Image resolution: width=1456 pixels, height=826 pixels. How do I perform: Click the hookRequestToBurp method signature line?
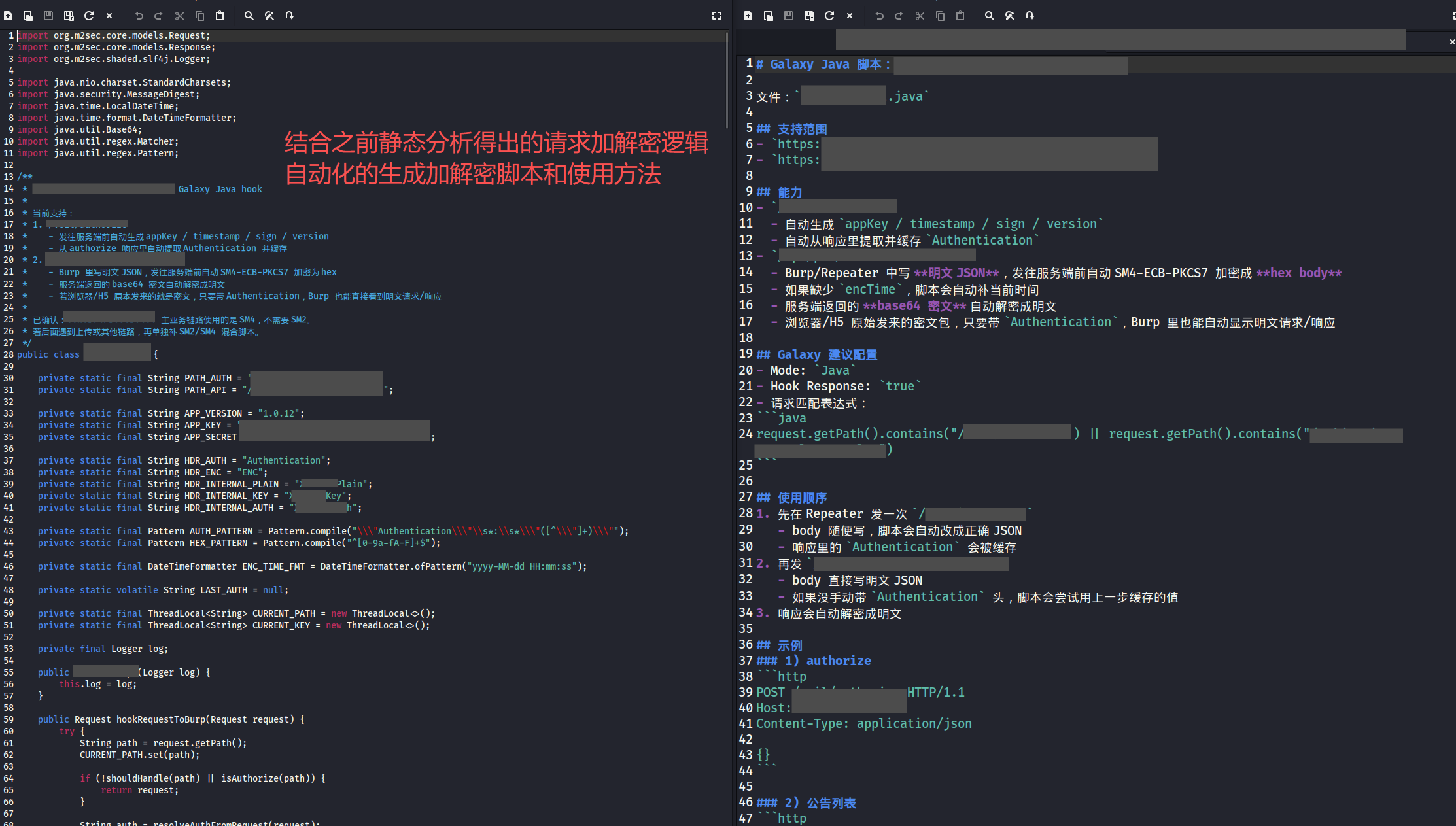(171, 719)
